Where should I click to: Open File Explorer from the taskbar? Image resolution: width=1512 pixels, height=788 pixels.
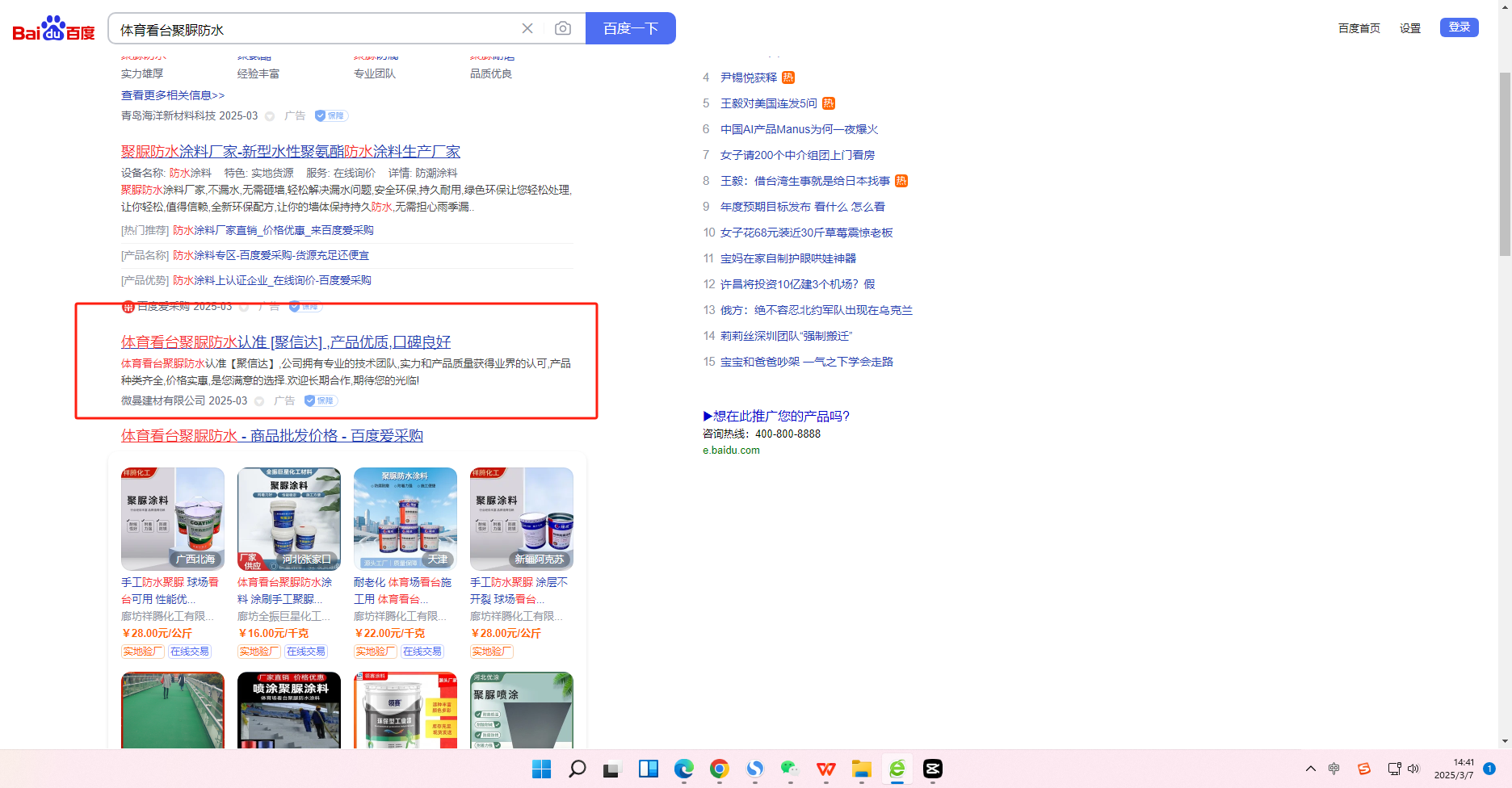(x=862, y=769)
